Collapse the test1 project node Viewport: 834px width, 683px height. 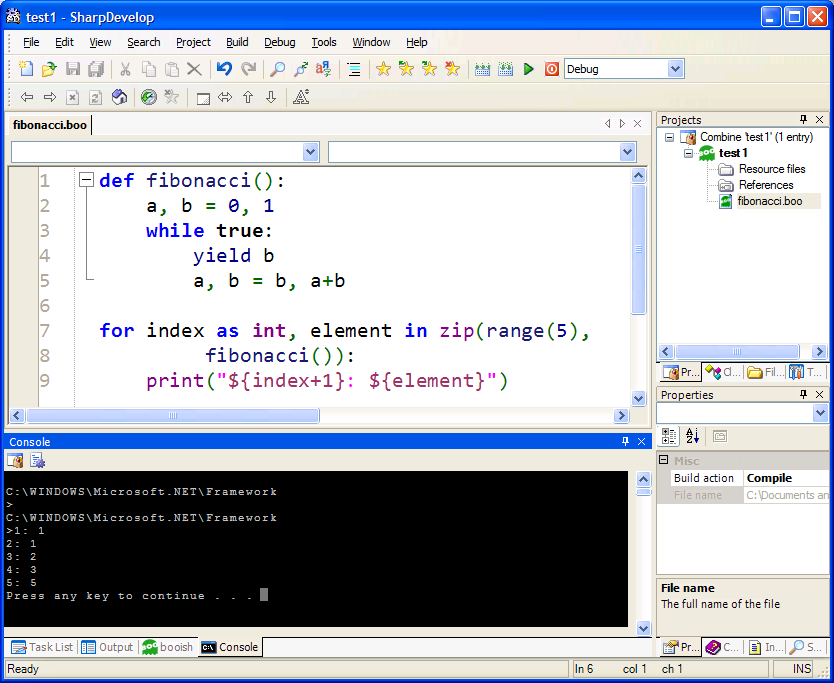[x=688, y=153]
